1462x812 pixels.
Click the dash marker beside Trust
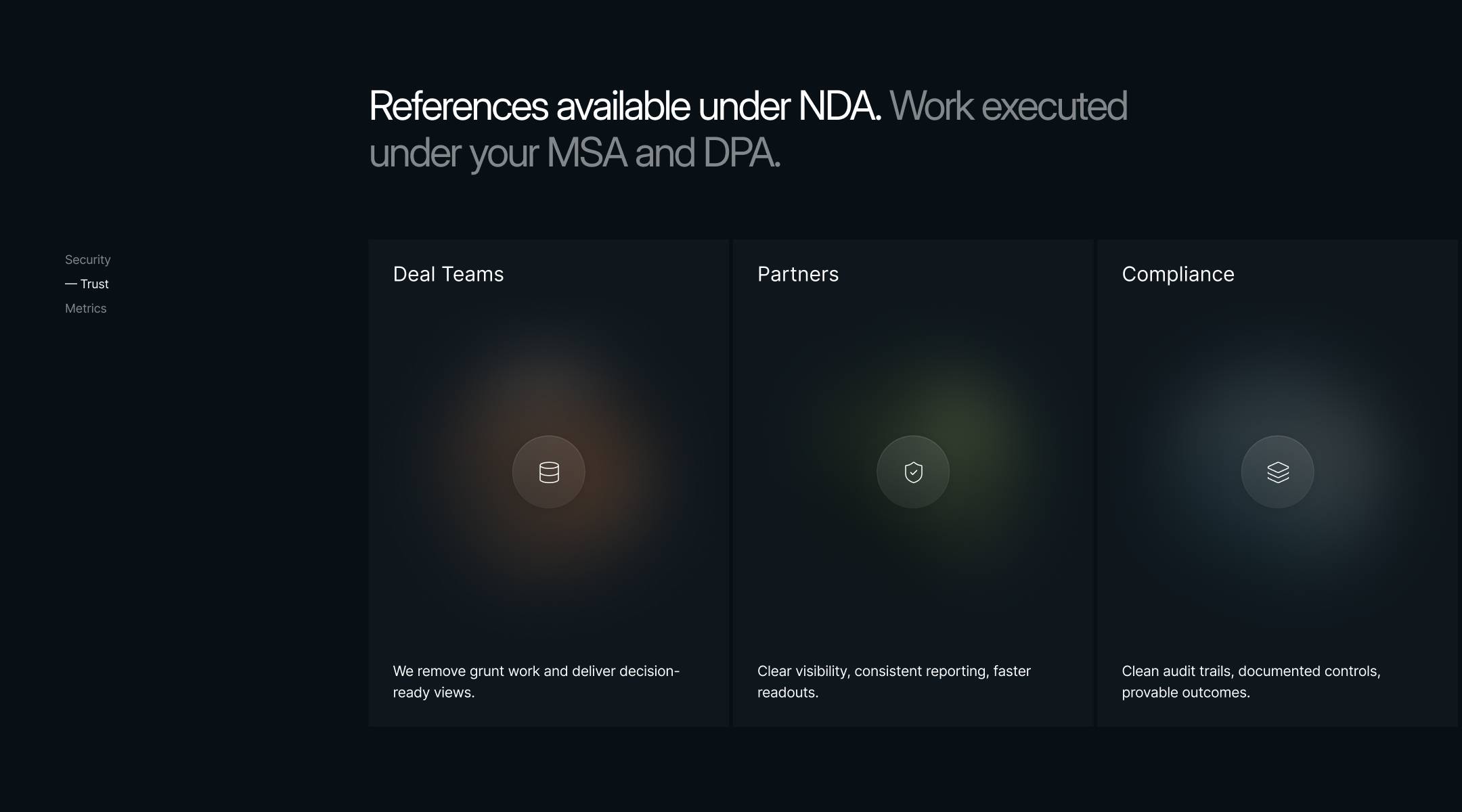[x=70, y=284]
